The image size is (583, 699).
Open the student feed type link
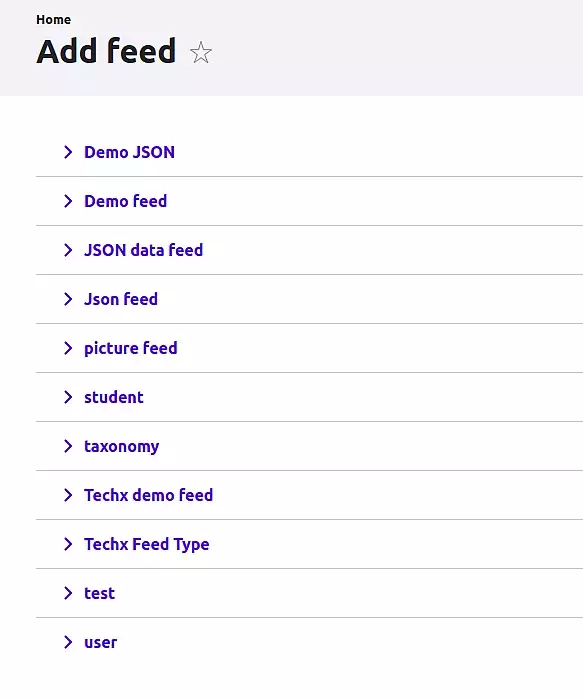tap(114, 397)
